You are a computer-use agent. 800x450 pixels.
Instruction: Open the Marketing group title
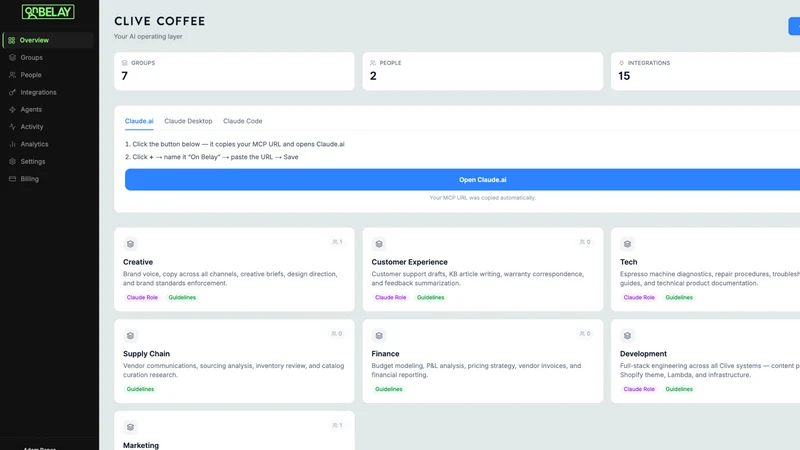pos(141,445)
